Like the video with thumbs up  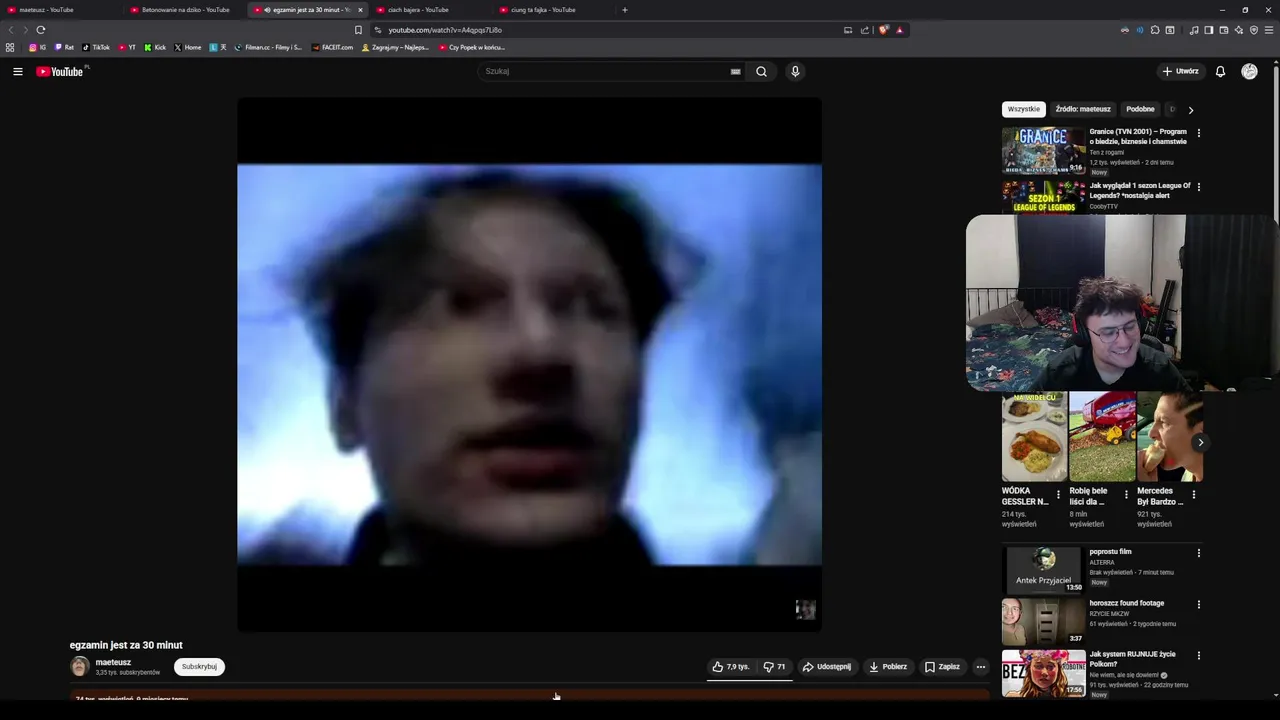(x=731, y=667)
